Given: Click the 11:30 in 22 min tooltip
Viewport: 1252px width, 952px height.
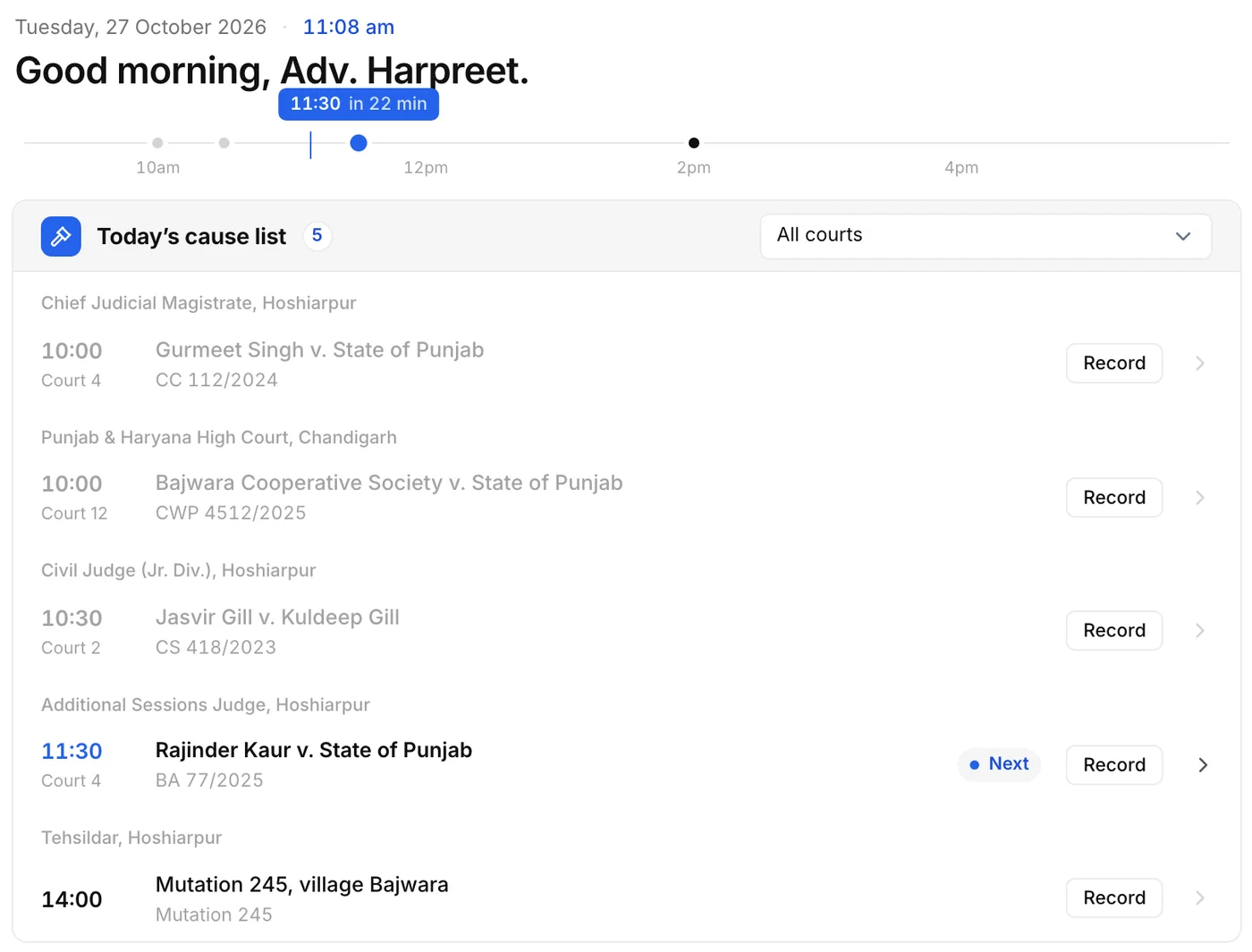Looking at the screenshot, I should (359, 104).
